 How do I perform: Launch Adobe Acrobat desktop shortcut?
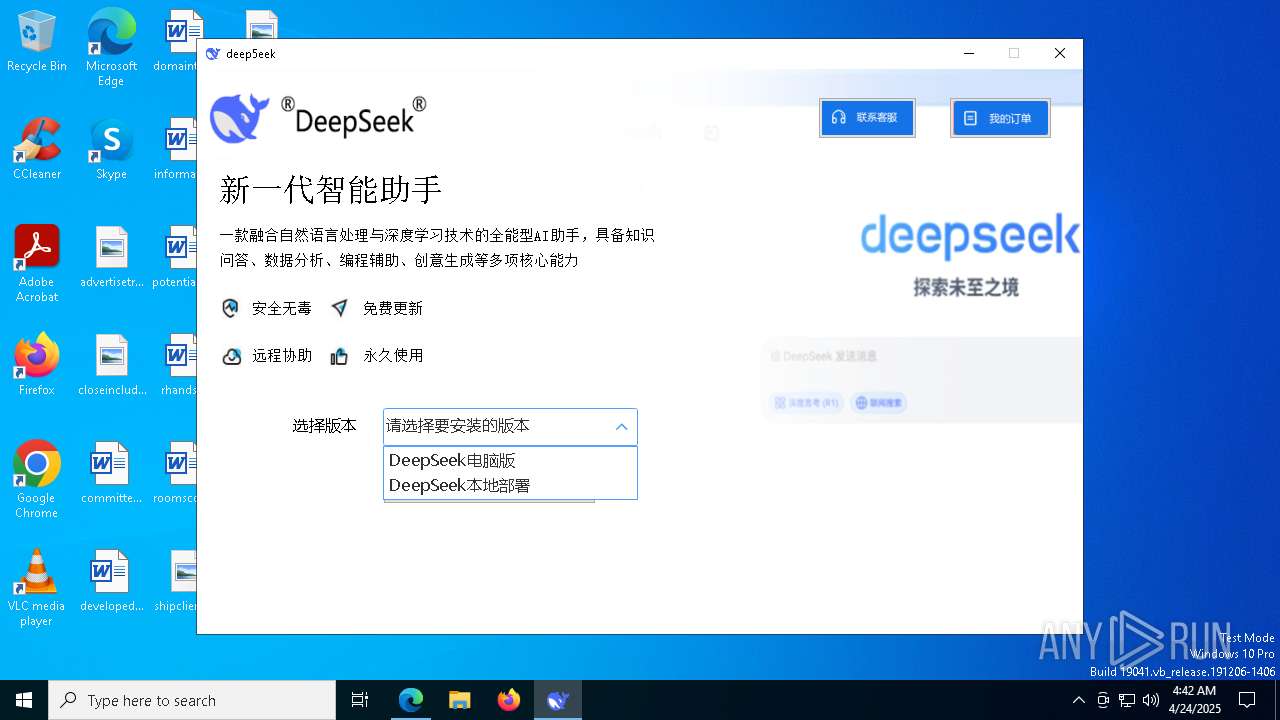click(x=37, y=263)
